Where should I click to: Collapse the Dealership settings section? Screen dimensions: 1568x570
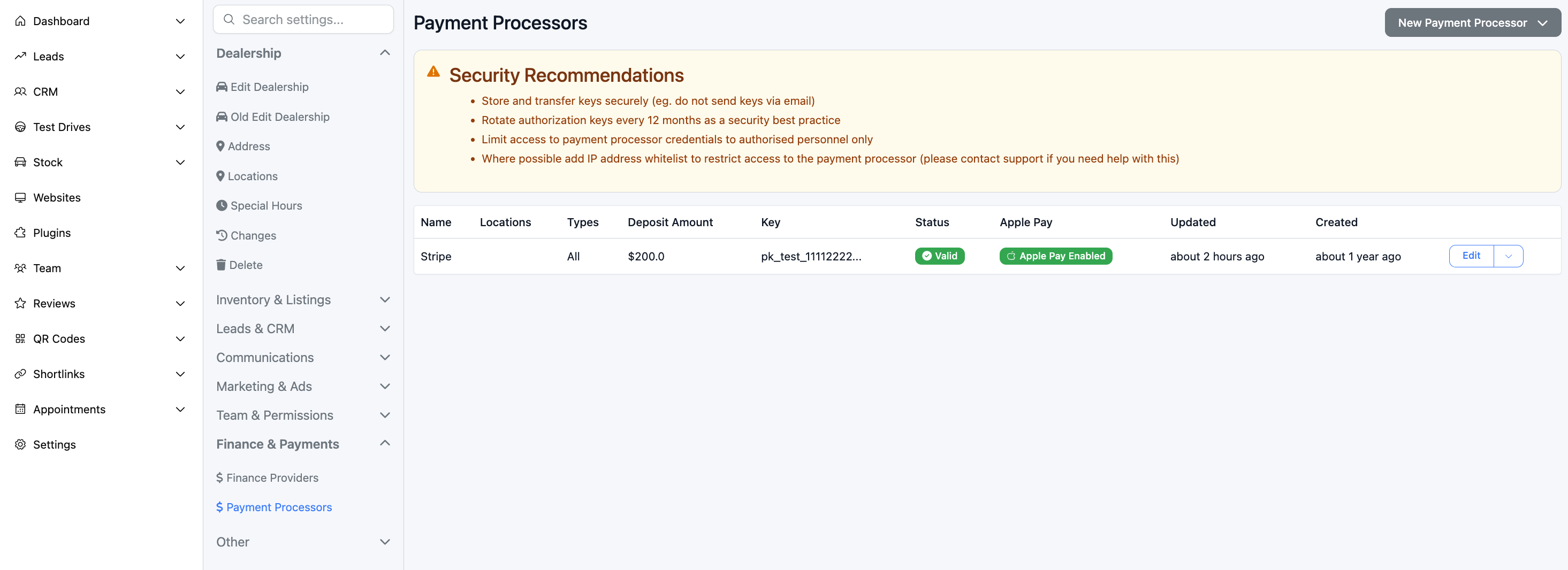click(385, 53)
